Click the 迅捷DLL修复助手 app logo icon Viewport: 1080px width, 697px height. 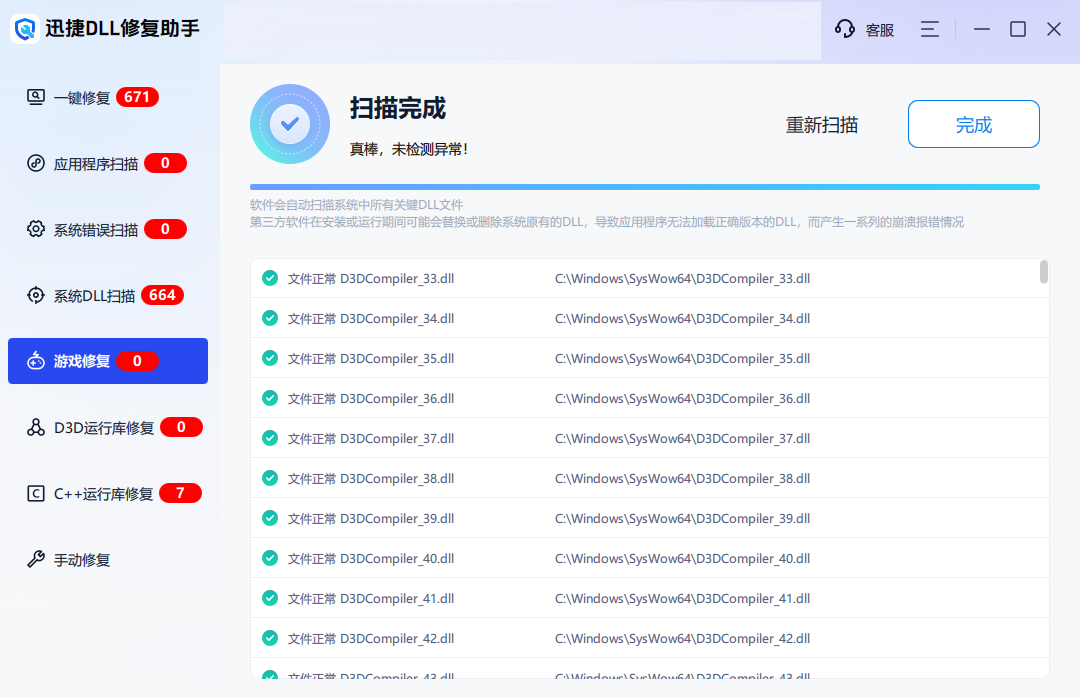click(25, 28)
